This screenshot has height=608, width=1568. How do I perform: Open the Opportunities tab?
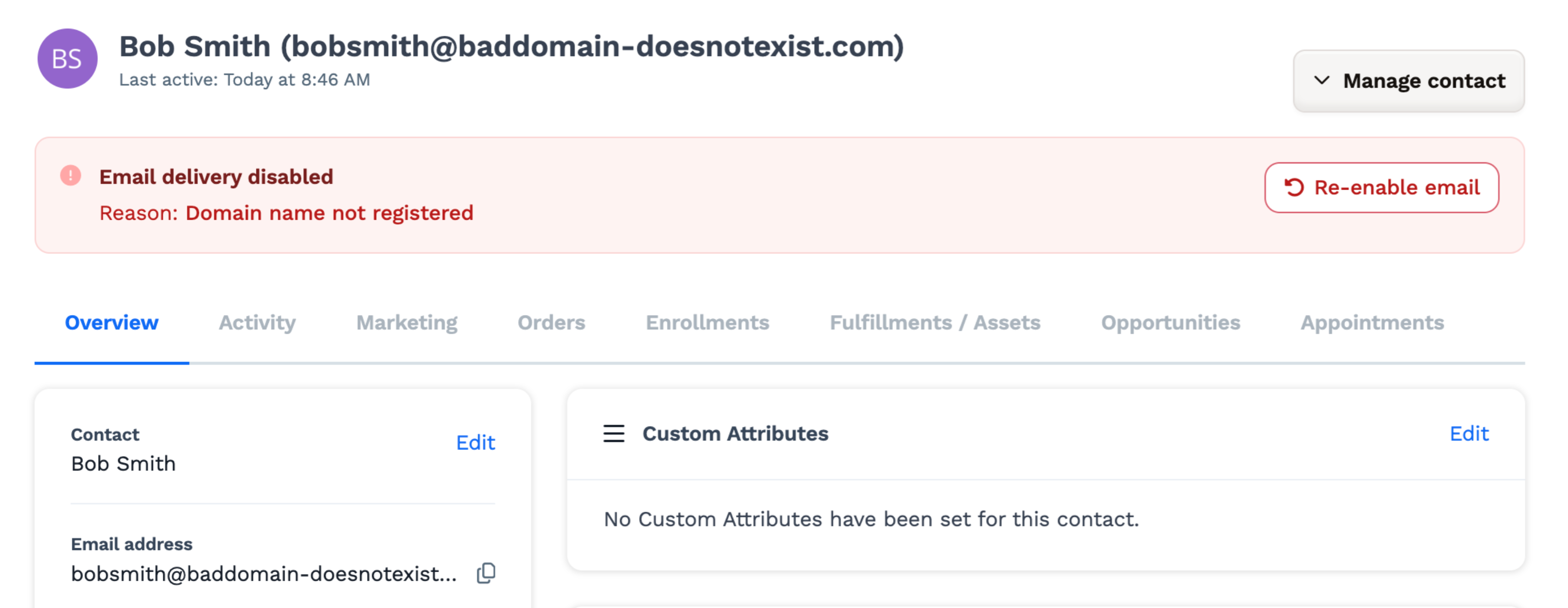coord(1170,322)
